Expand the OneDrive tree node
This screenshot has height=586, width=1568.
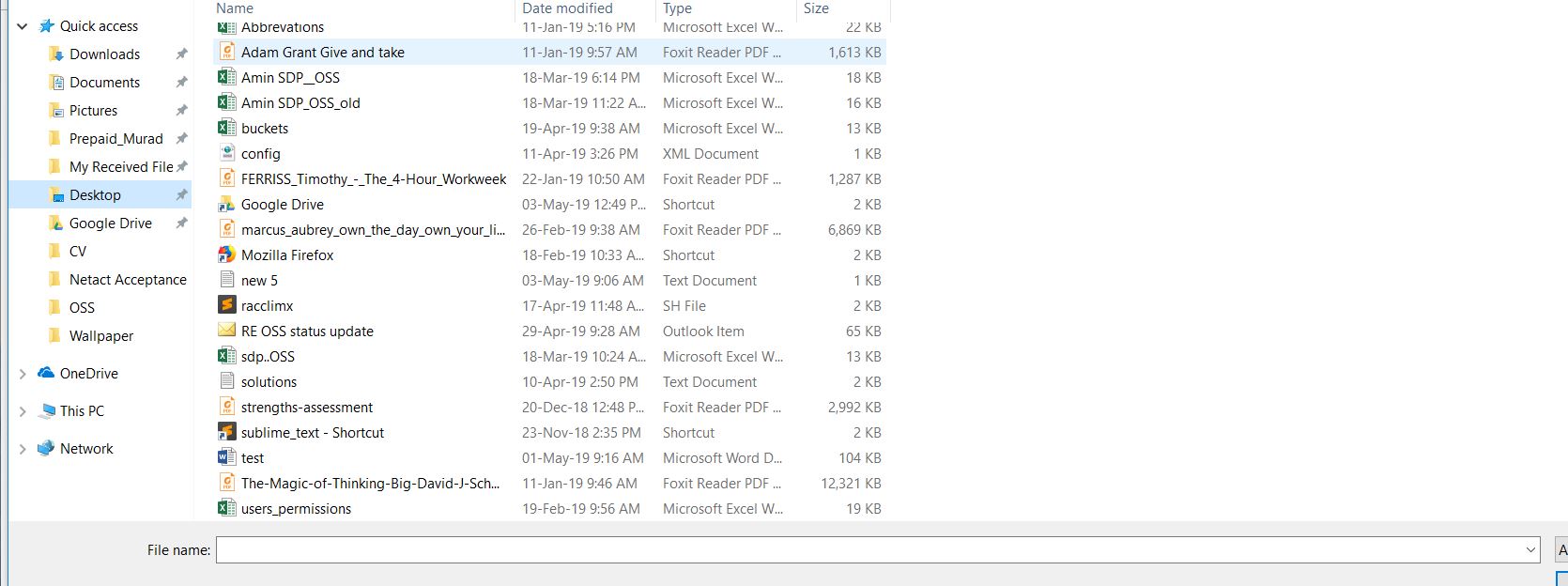click(23, 374)
